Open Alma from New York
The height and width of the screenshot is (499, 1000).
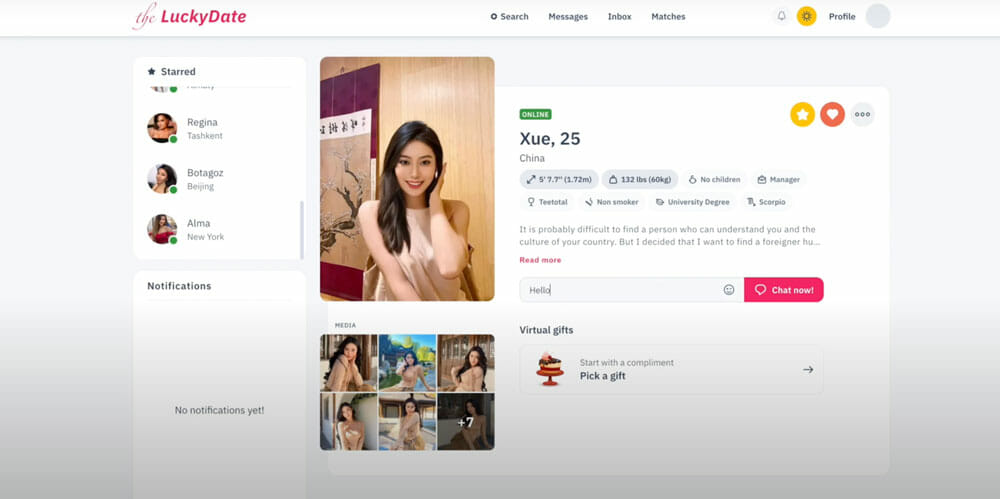[x=219, y=229]
